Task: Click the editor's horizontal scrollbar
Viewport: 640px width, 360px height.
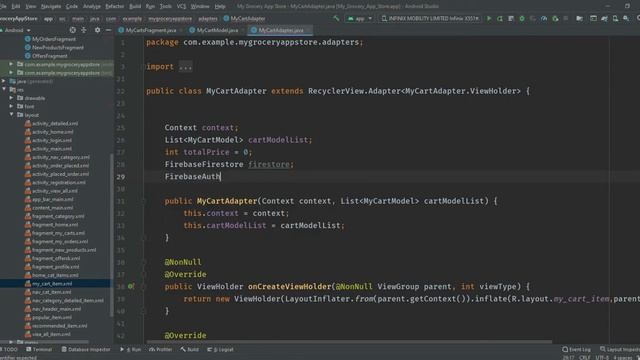Action: pyautogui.click(x=349, y=341)
